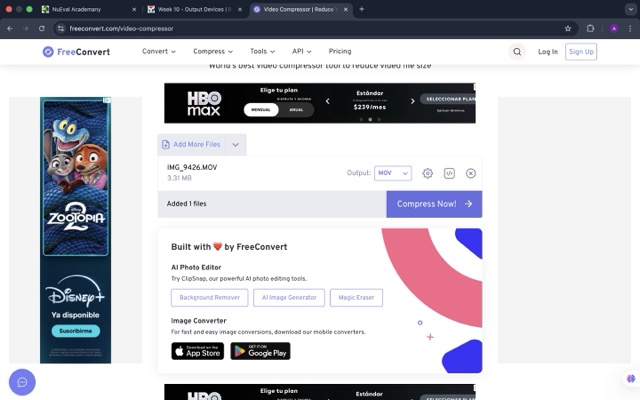Viewport: 640px width, 400px height.
Task: Open the Chrome three-dot menu
Action: click(630, 29)
